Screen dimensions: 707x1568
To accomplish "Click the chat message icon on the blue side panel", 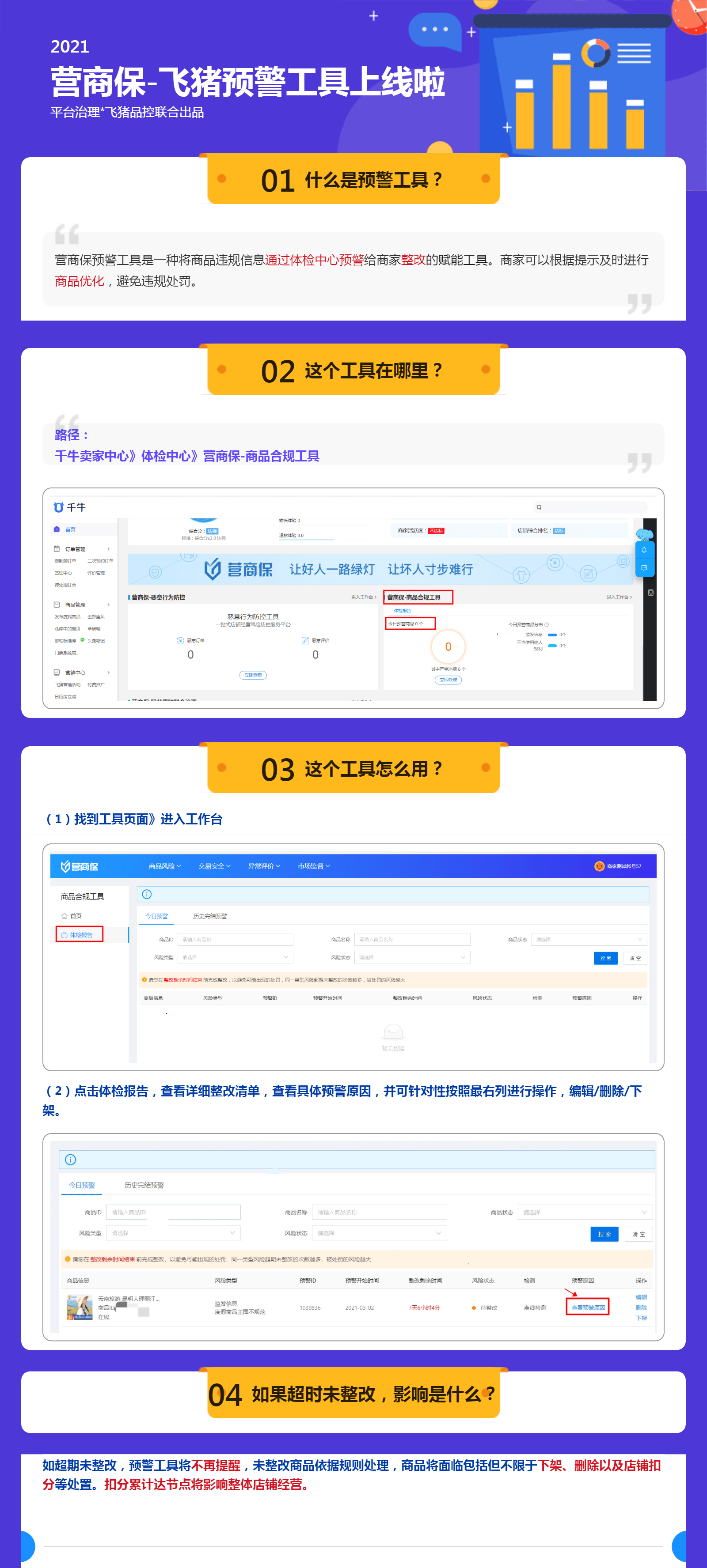I will pyautogui.click(x=644, y=568).
